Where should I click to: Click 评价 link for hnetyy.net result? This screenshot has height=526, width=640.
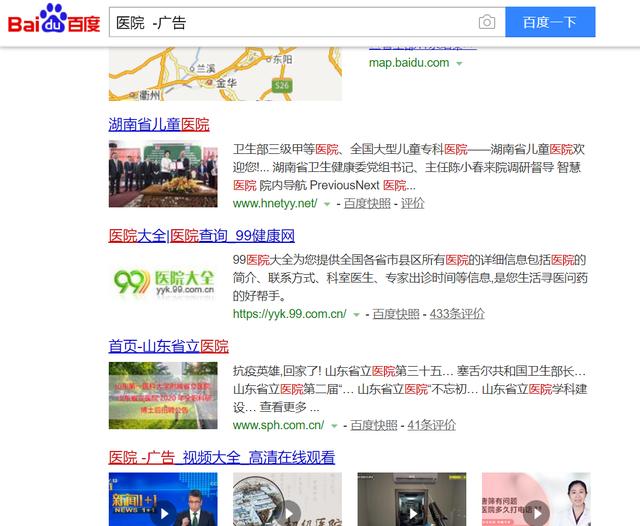[412, 203]
